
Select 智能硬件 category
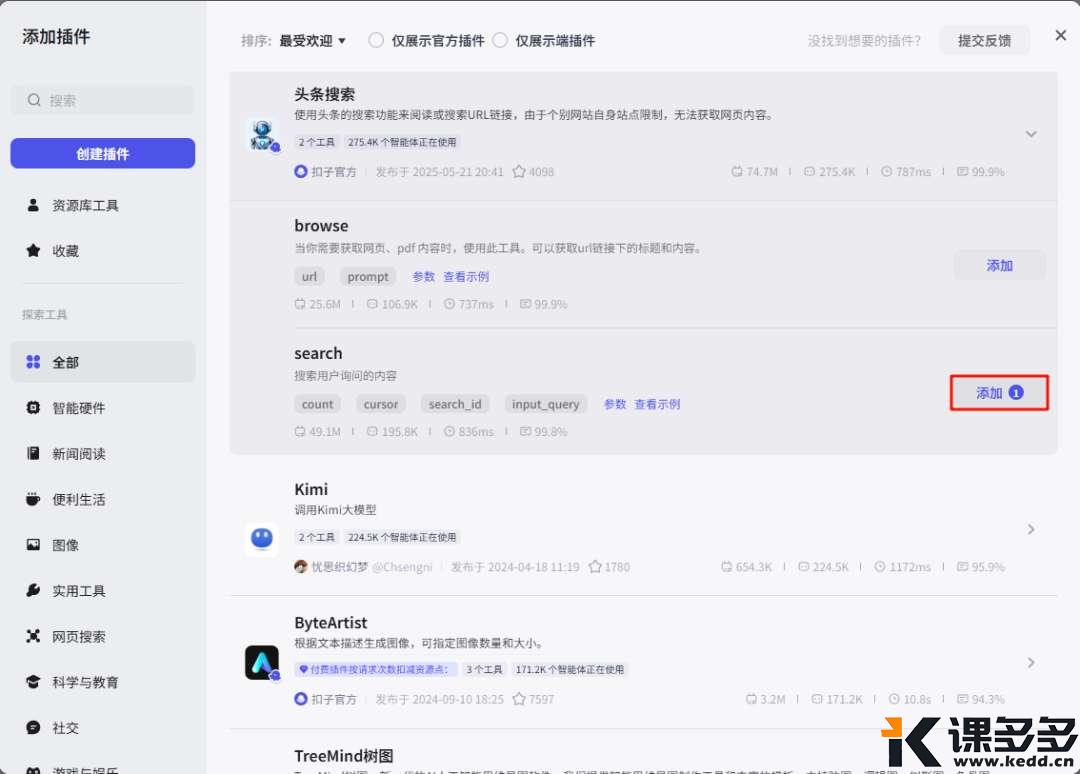point(103,408)
